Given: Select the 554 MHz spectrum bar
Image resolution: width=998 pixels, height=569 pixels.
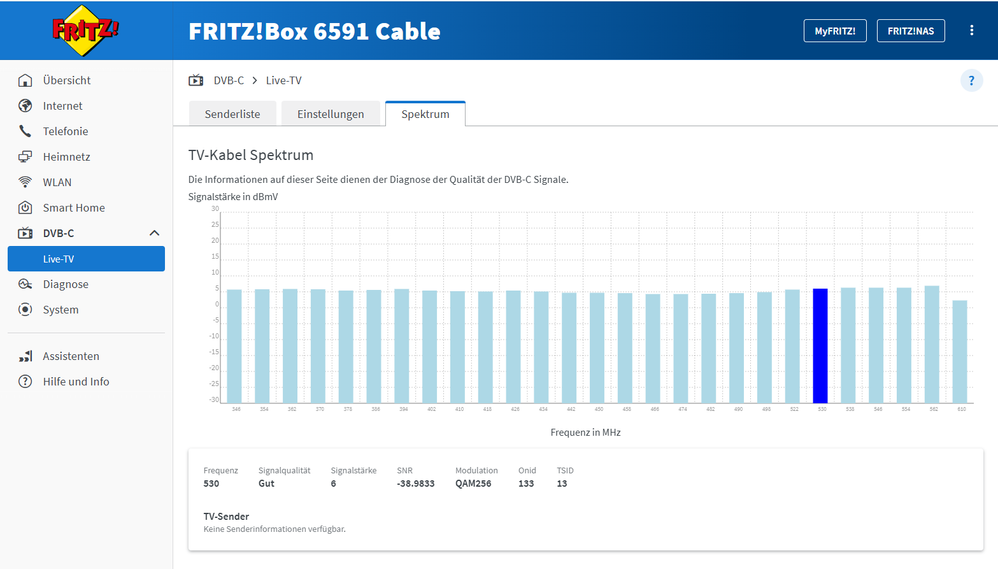Looking at the screenshot, I should 904,346.
